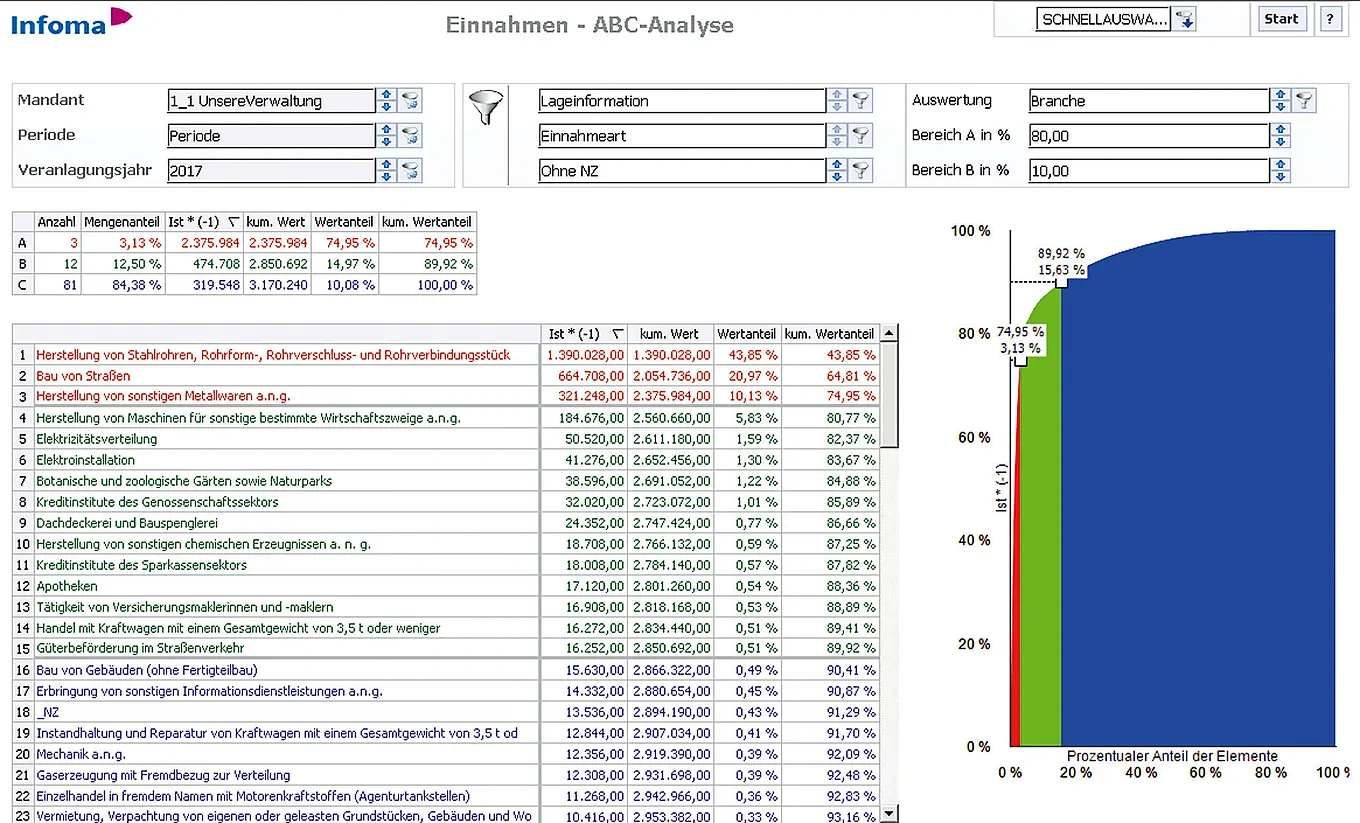Screen dimensions: 1360x823
Task: Open the Einnahmeart filter icon
Action: pos(860,136)
